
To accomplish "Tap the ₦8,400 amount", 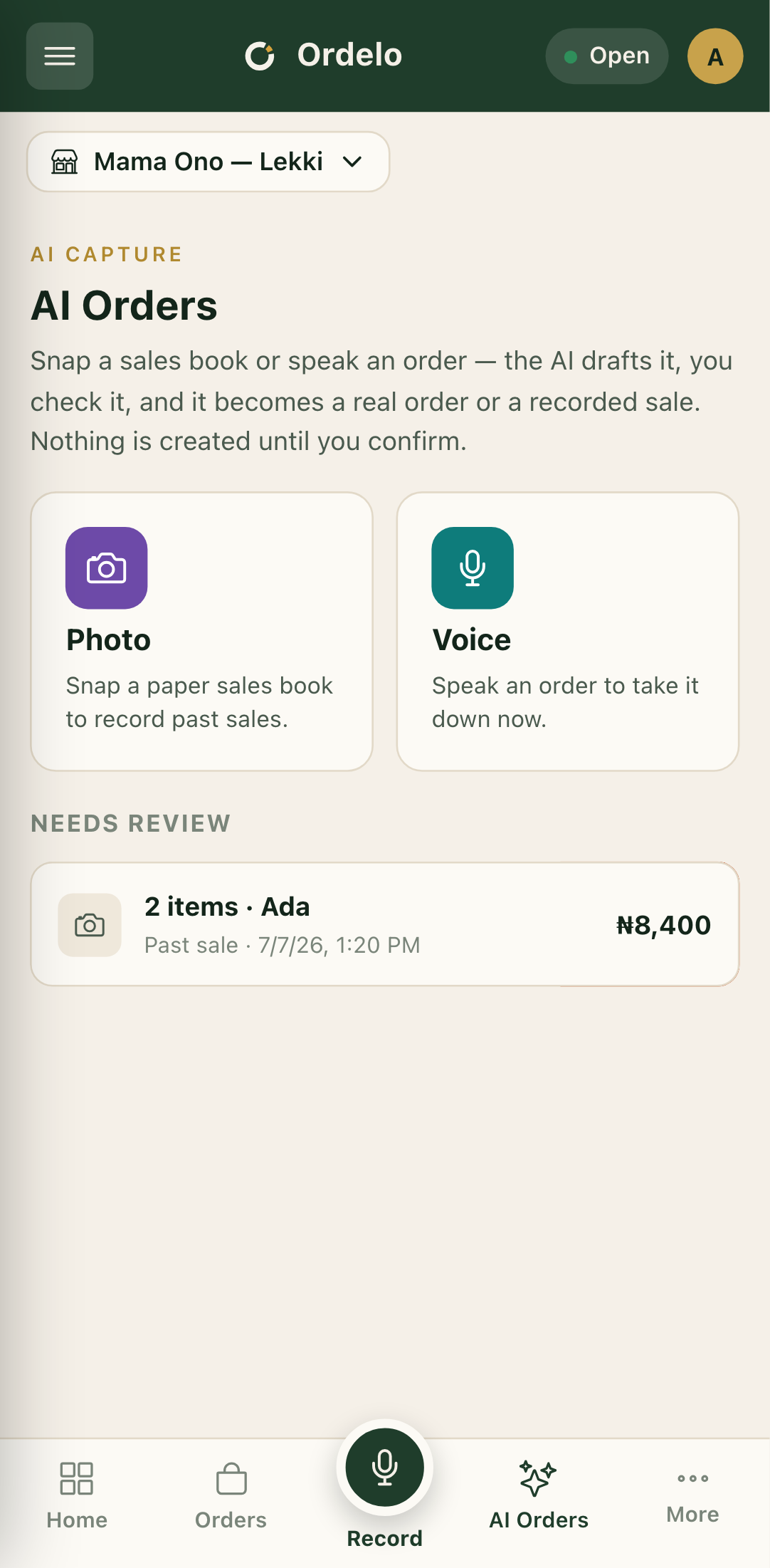I will point(663,925).
